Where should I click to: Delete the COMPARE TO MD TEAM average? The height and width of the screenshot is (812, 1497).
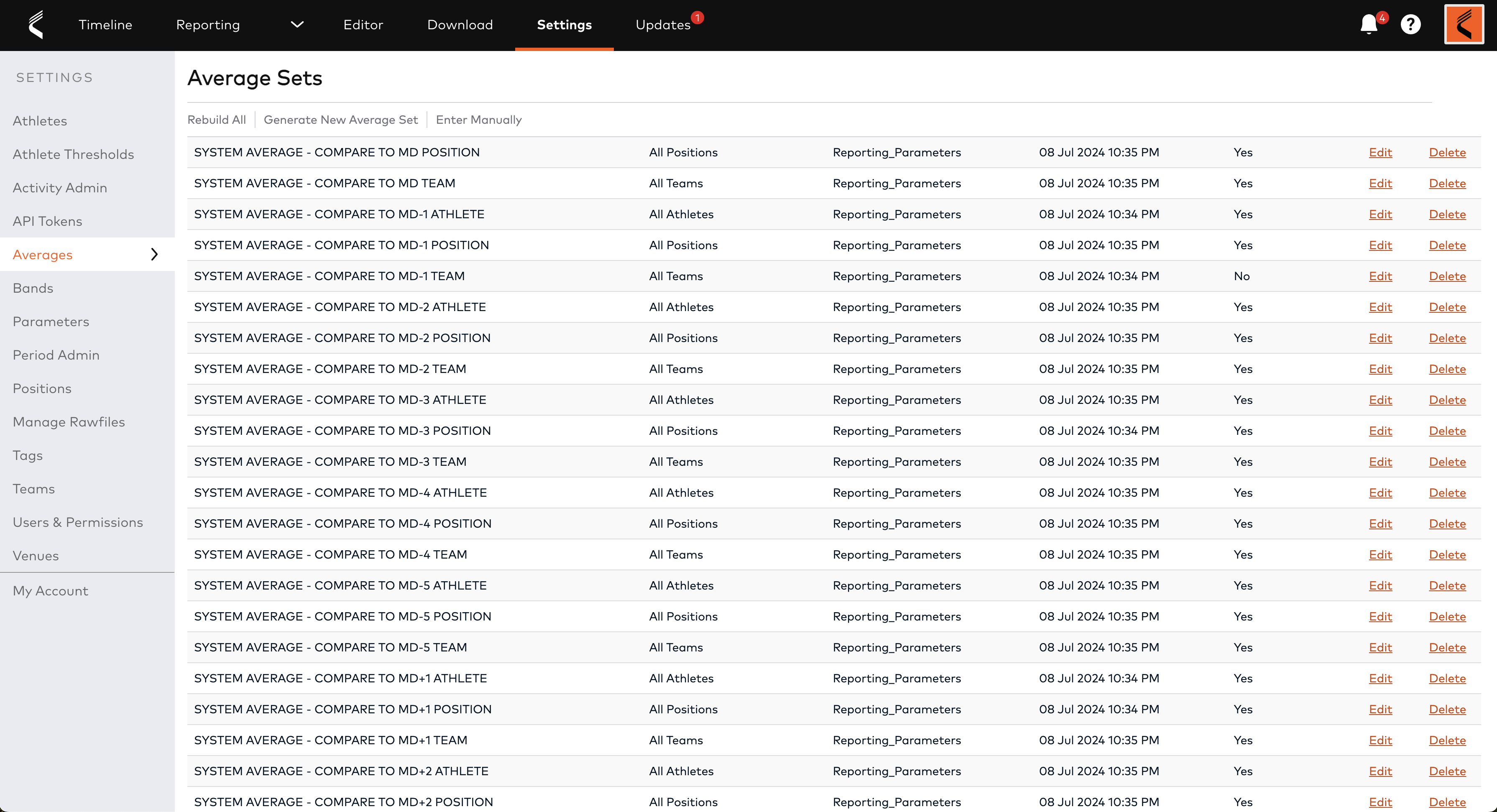coord(1447,183)
